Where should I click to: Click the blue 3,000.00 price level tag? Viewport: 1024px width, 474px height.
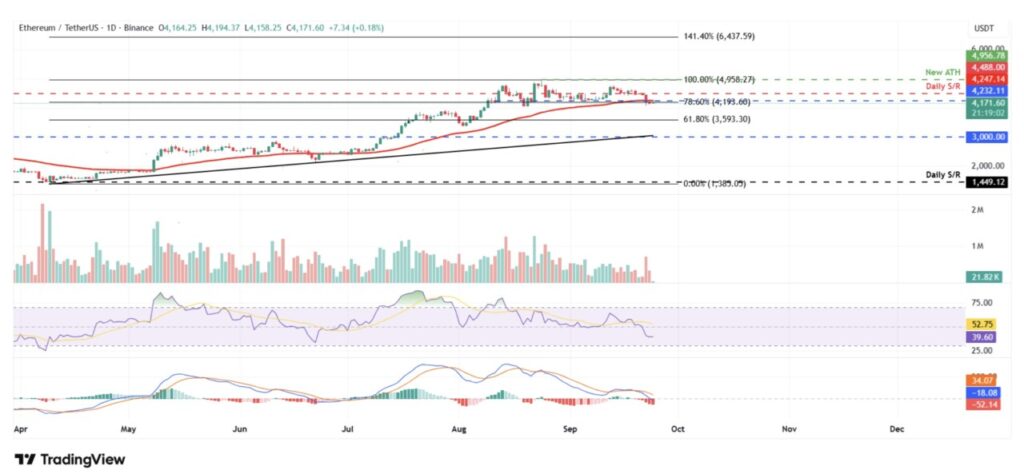pyautogui.click(x=984, y=136)
